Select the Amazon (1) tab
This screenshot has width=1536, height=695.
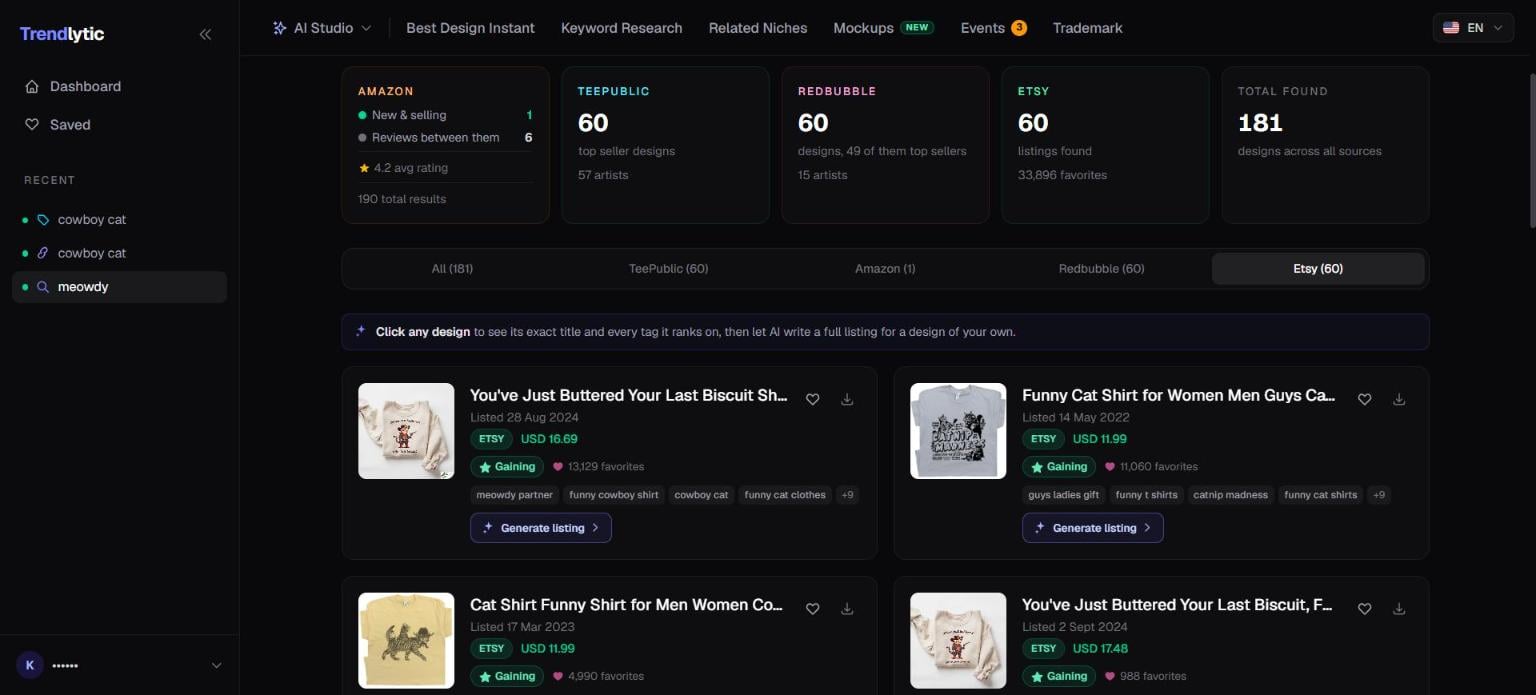(885, 269)
